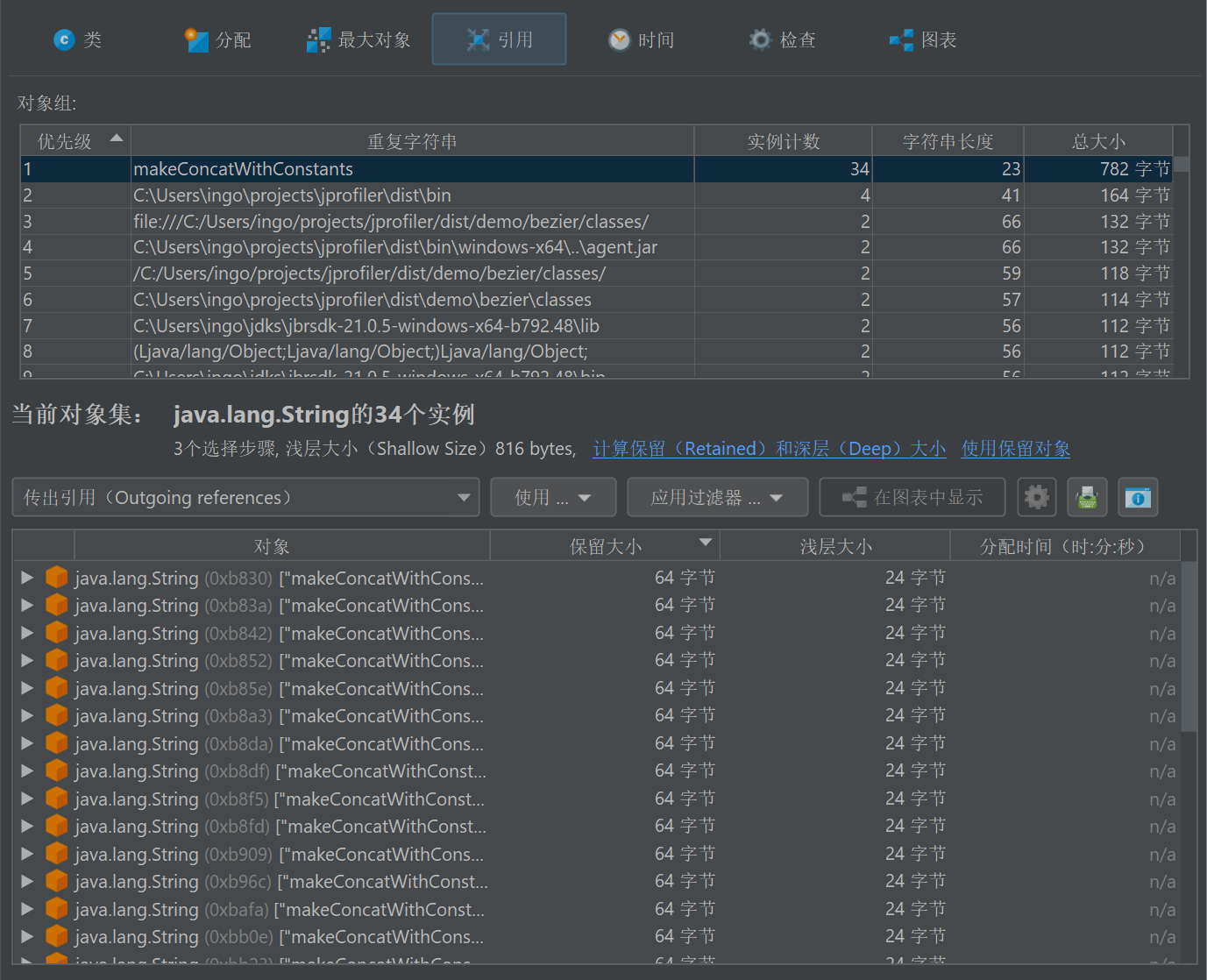Image resolution: width=1207 pixels, height=980 pixels.
Task: Click the settings gear icon button
Action: click(x=1036, y=498)
